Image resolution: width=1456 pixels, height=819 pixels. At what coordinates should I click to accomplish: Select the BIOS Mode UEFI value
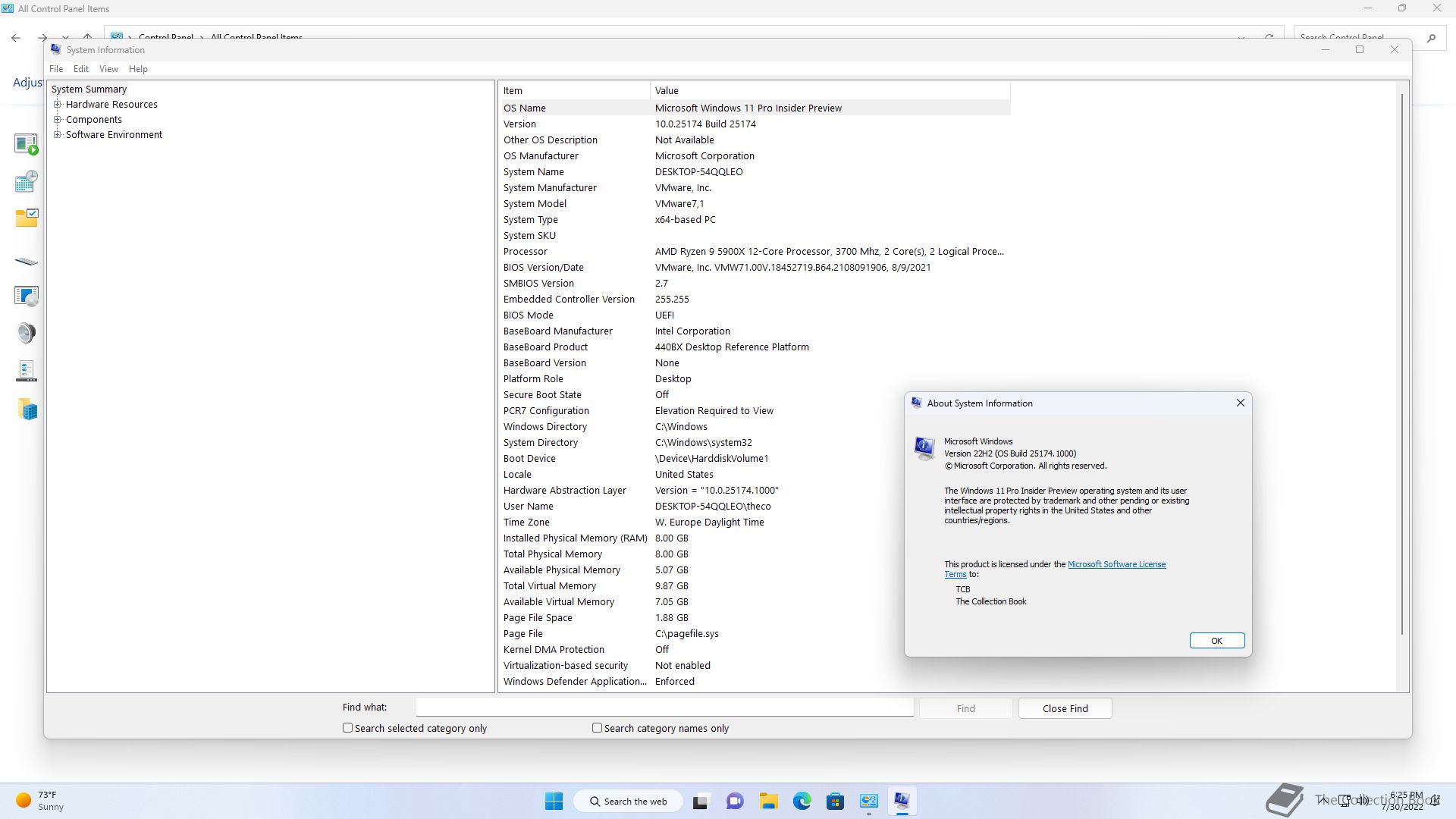(x=664, y=315)
